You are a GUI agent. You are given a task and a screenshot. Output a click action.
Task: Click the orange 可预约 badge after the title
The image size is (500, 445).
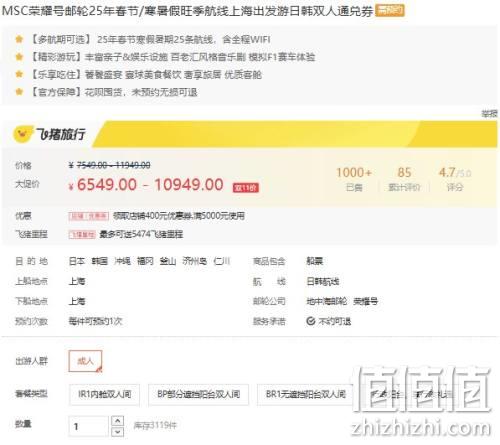(389, 11)
